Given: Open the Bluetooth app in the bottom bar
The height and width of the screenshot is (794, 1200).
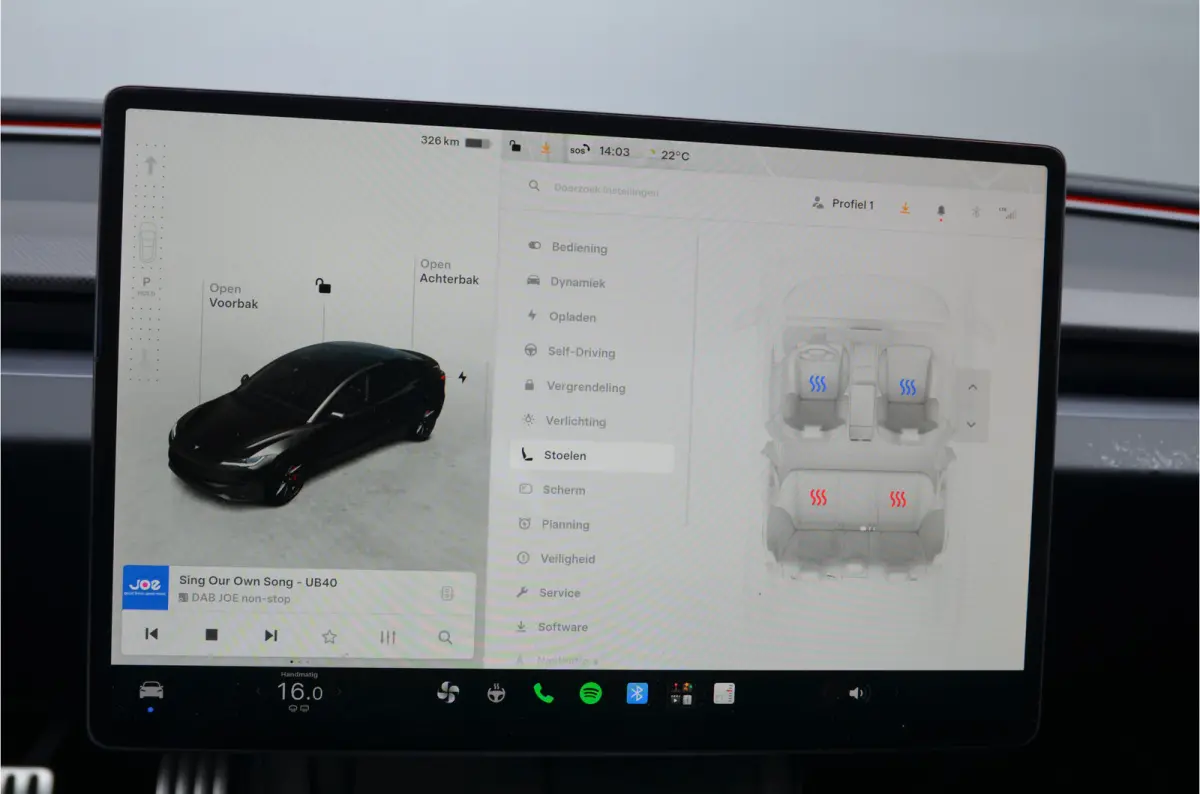Looking at the screenshot, I should coord(637,693).
